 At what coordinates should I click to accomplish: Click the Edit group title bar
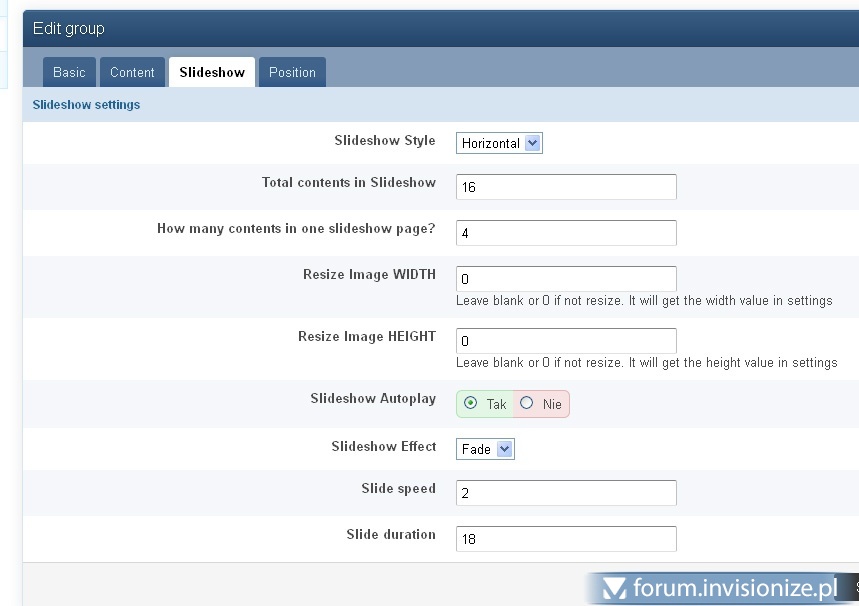[69, 28]
